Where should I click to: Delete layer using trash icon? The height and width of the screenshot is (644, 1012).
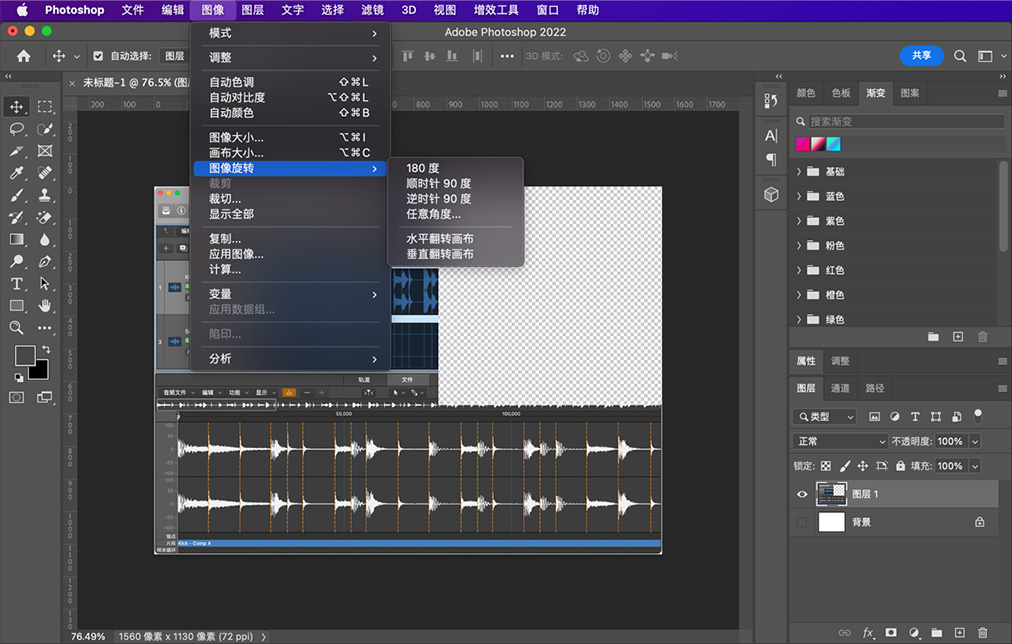[984, 632]
